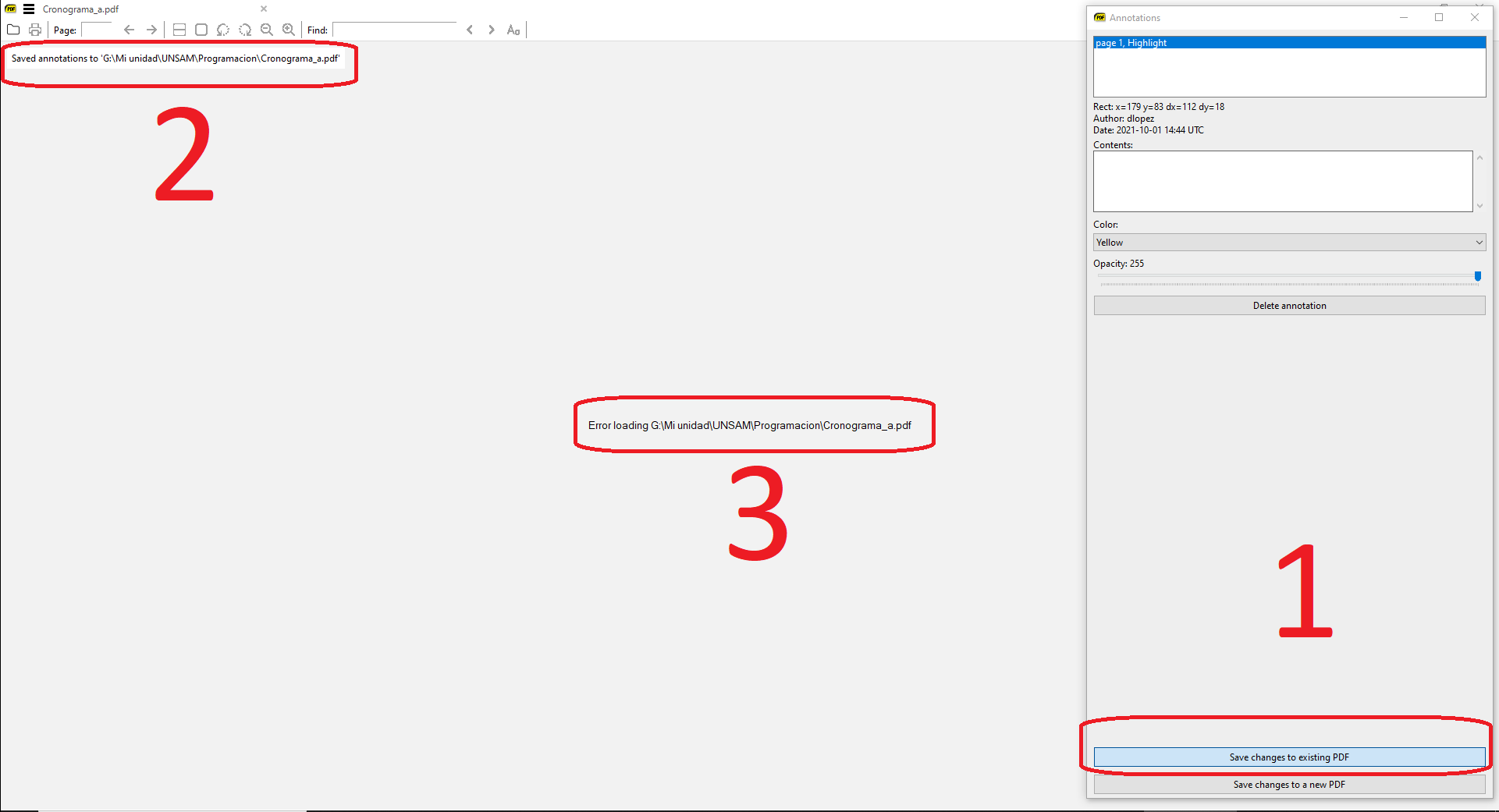The width and height of the screenshot is (1499, 812).
Task: Switch to single page view
Action: 201,30
